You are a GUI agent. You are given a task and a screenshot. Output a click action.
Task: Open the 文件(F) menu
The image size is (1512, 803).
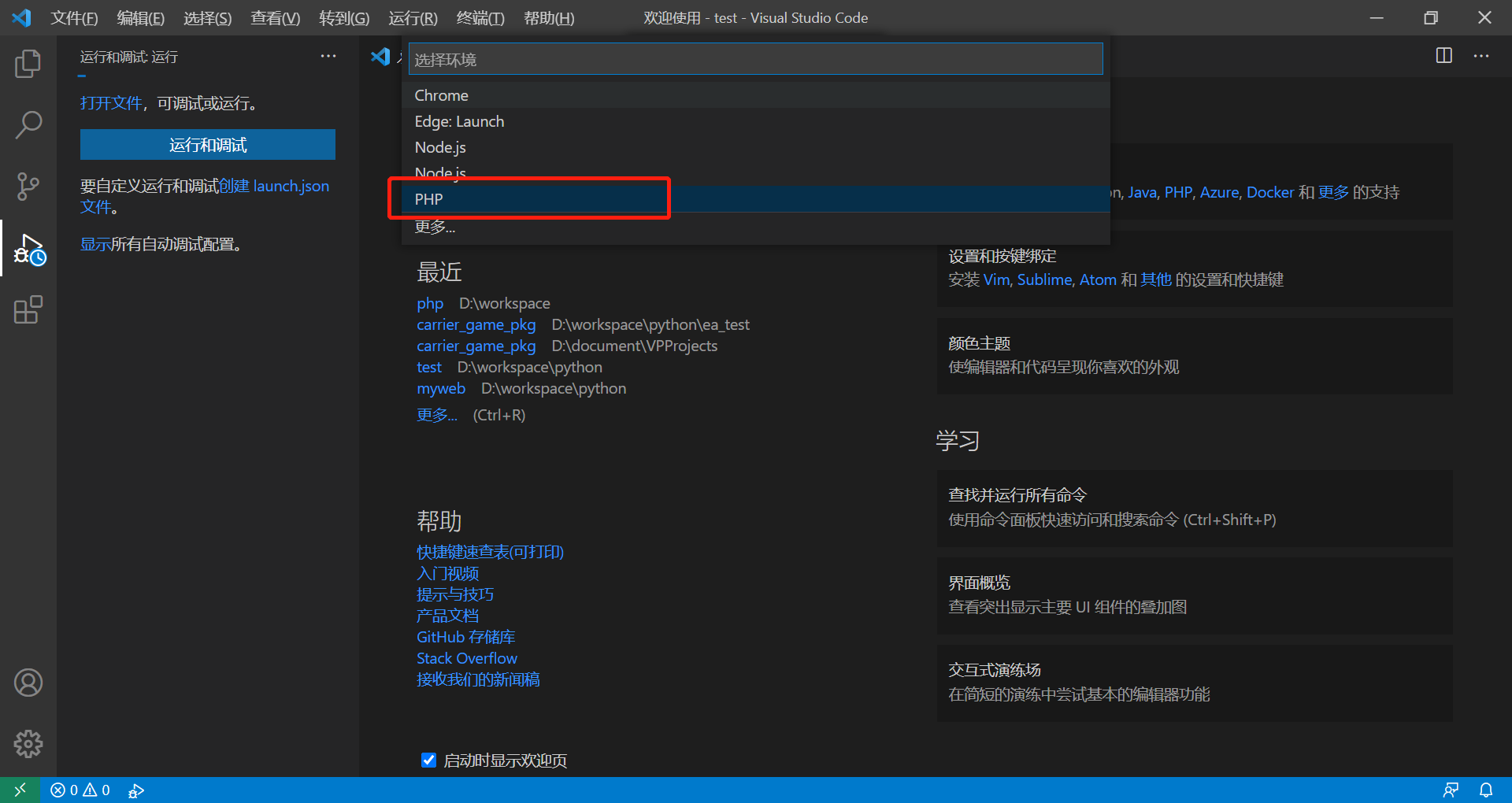tap(74, 18)
